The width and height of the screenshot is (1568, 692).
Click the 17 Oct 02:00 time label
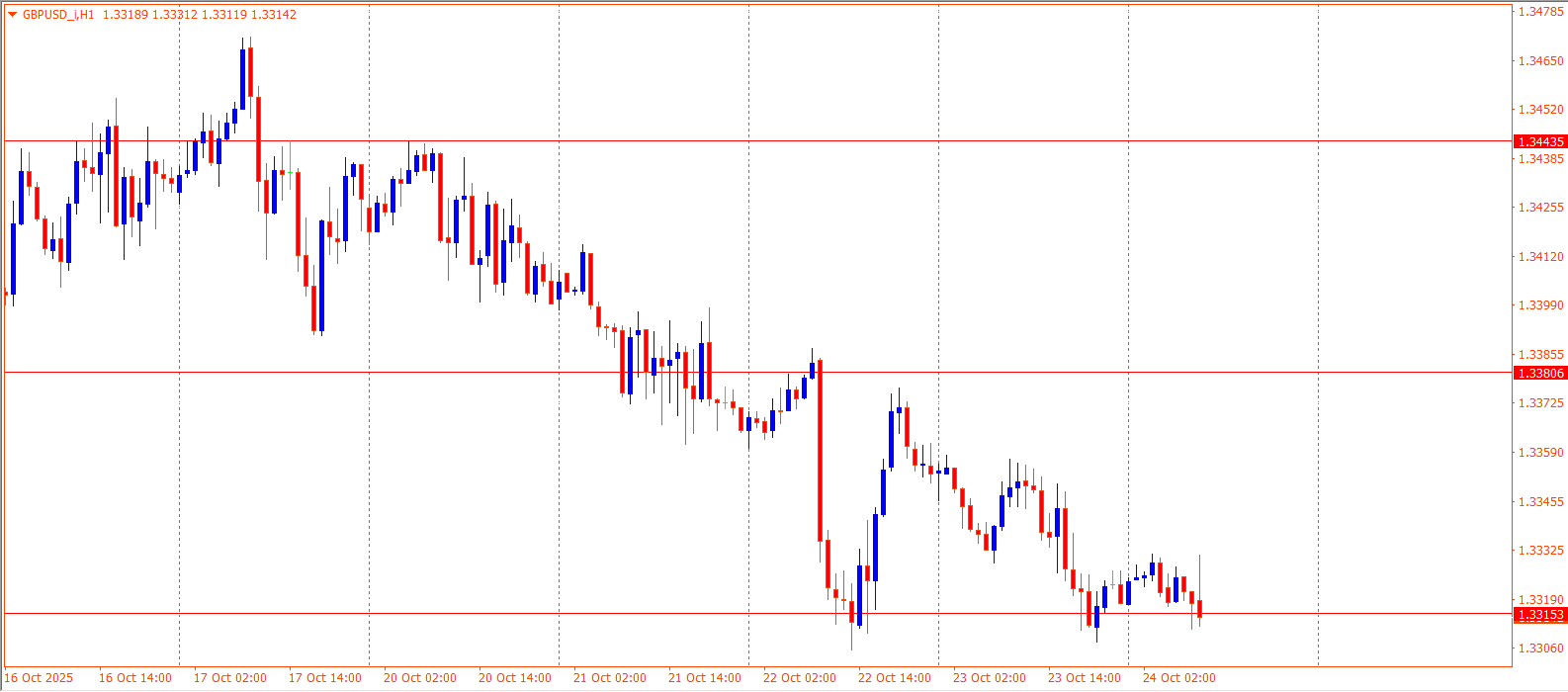[x=230, y=678]
